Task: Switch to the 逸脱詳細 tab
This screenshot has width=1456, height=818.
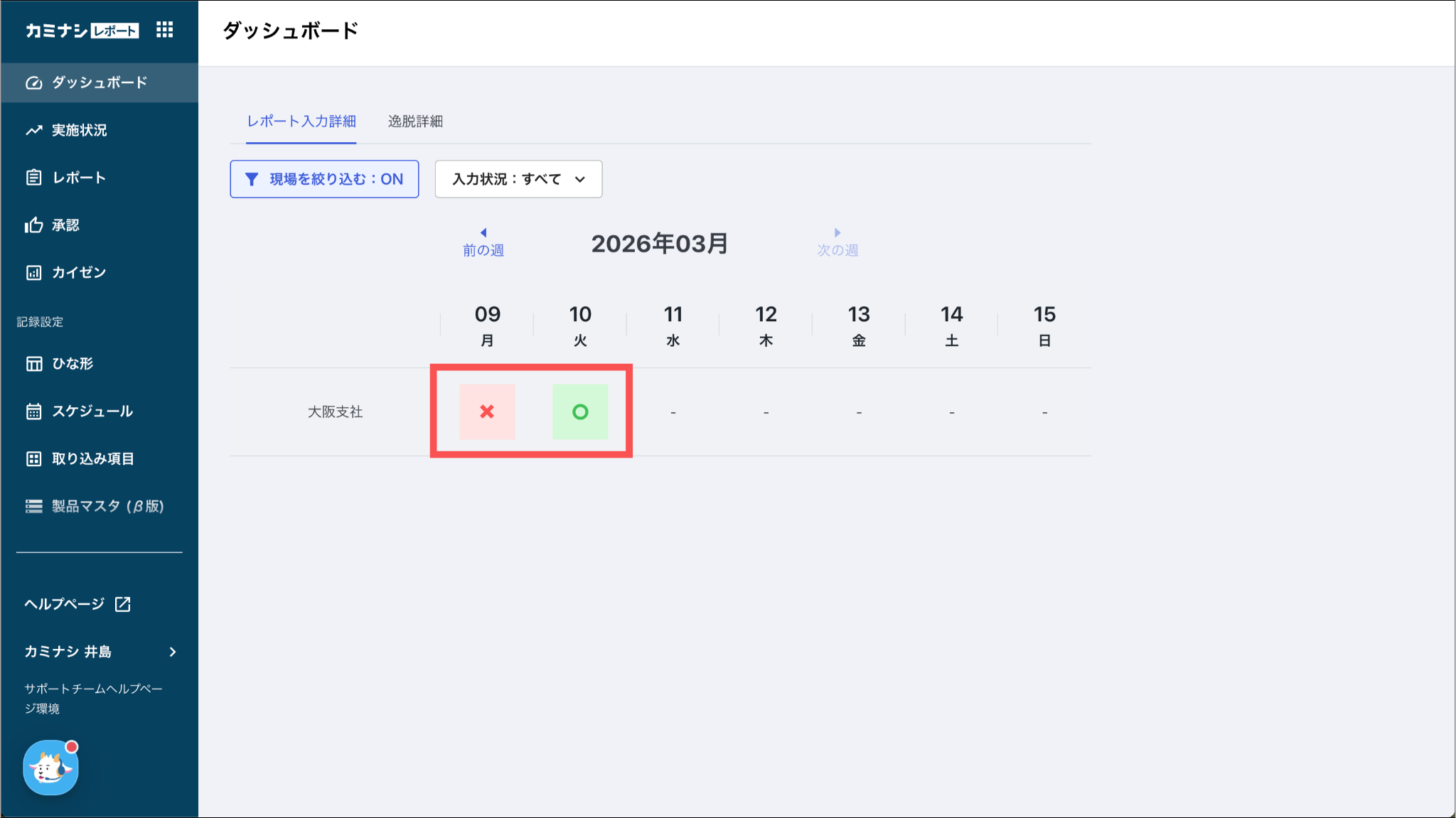Action: [x=415, y=122]
